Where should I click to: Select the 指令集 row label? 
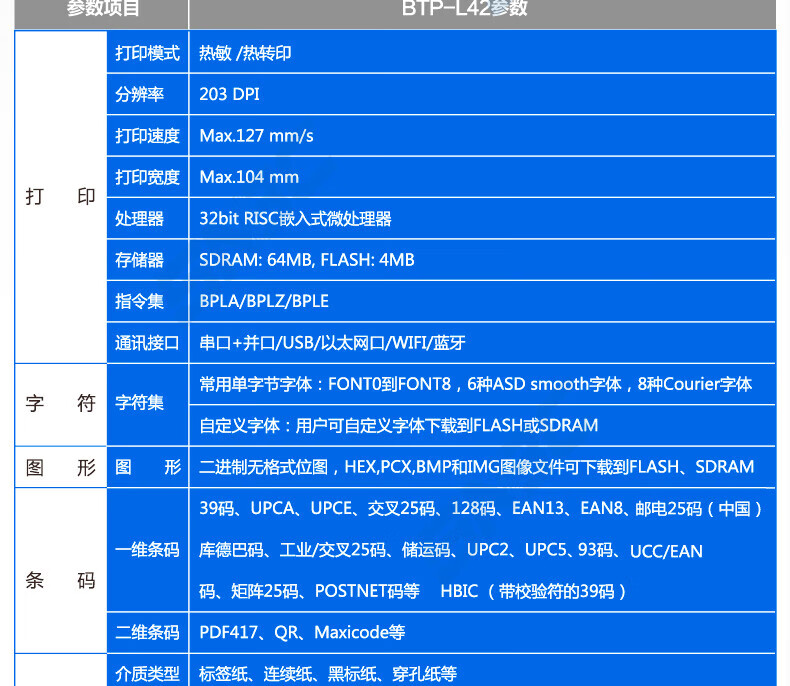[x=140, y=301]
